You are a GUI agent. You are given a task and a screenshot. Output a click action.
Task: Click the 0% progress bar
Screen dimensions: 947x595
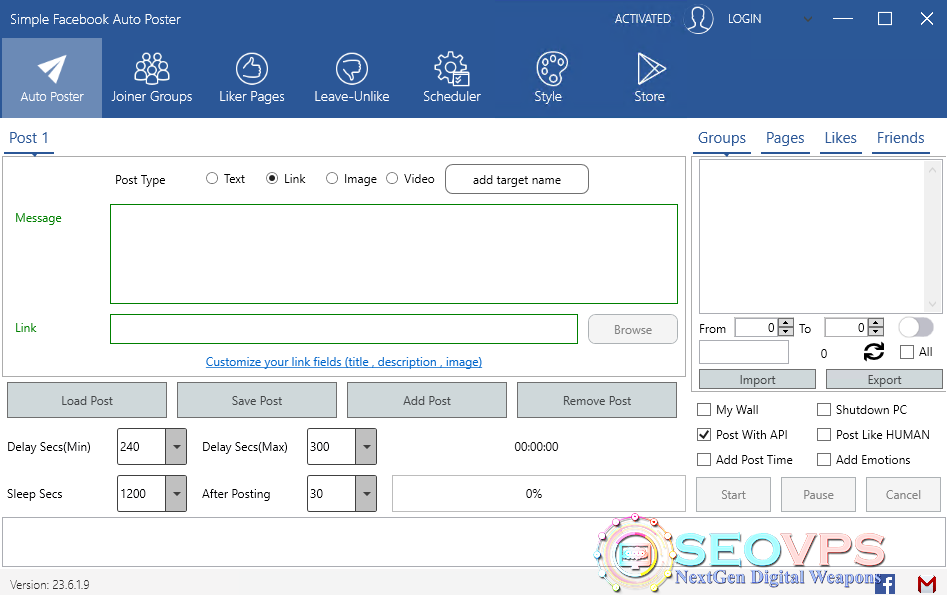539,494
